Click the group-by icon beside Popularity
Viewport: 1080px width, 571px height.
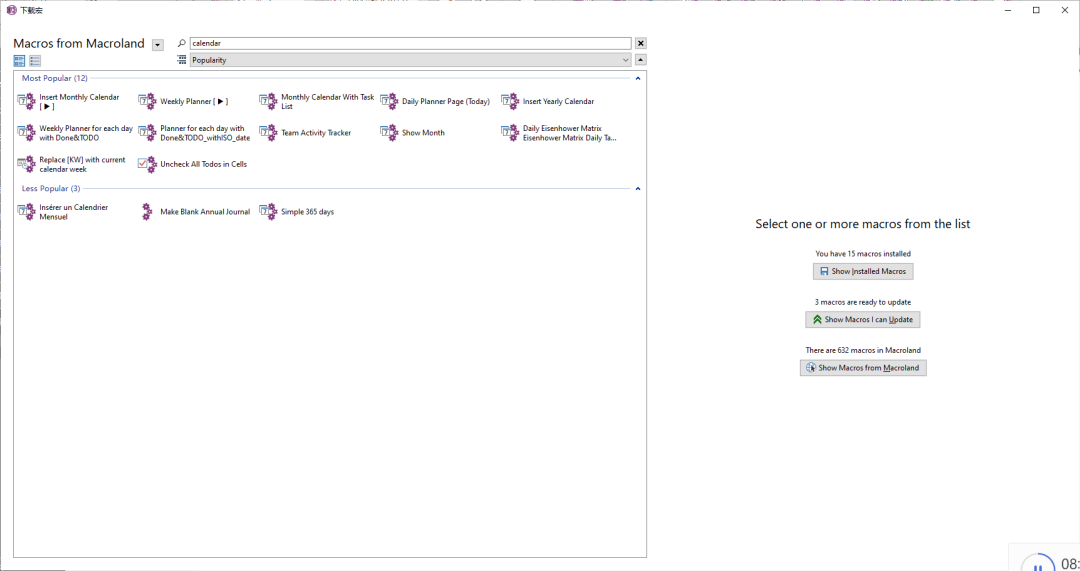click(x=182, y=60)
